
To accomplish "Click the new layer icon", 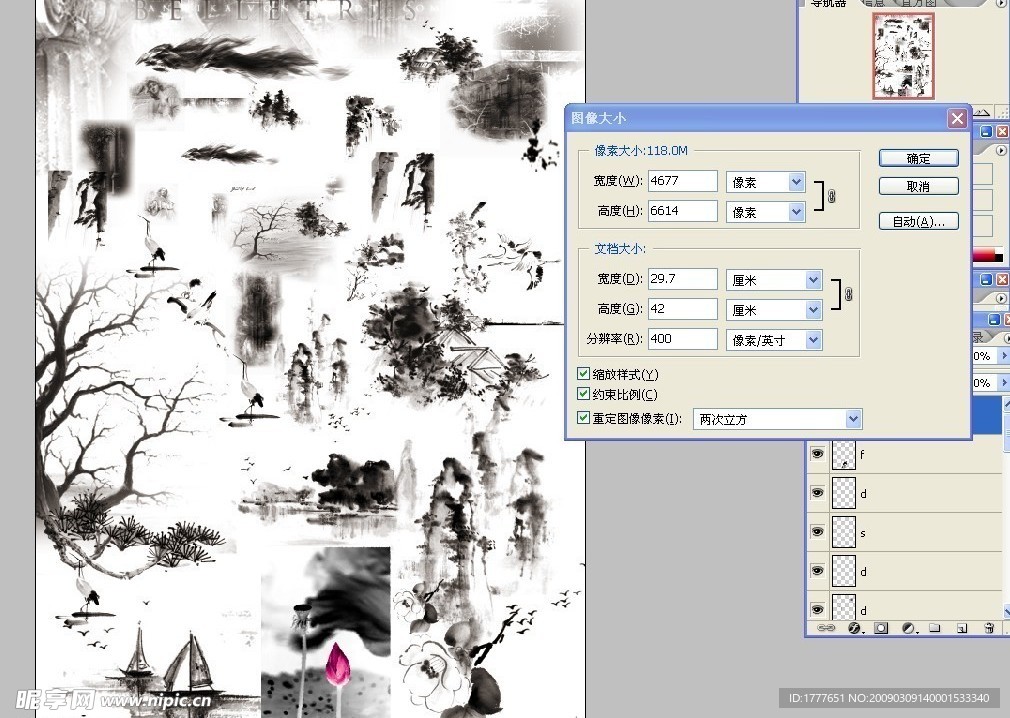I will [961, 629].
